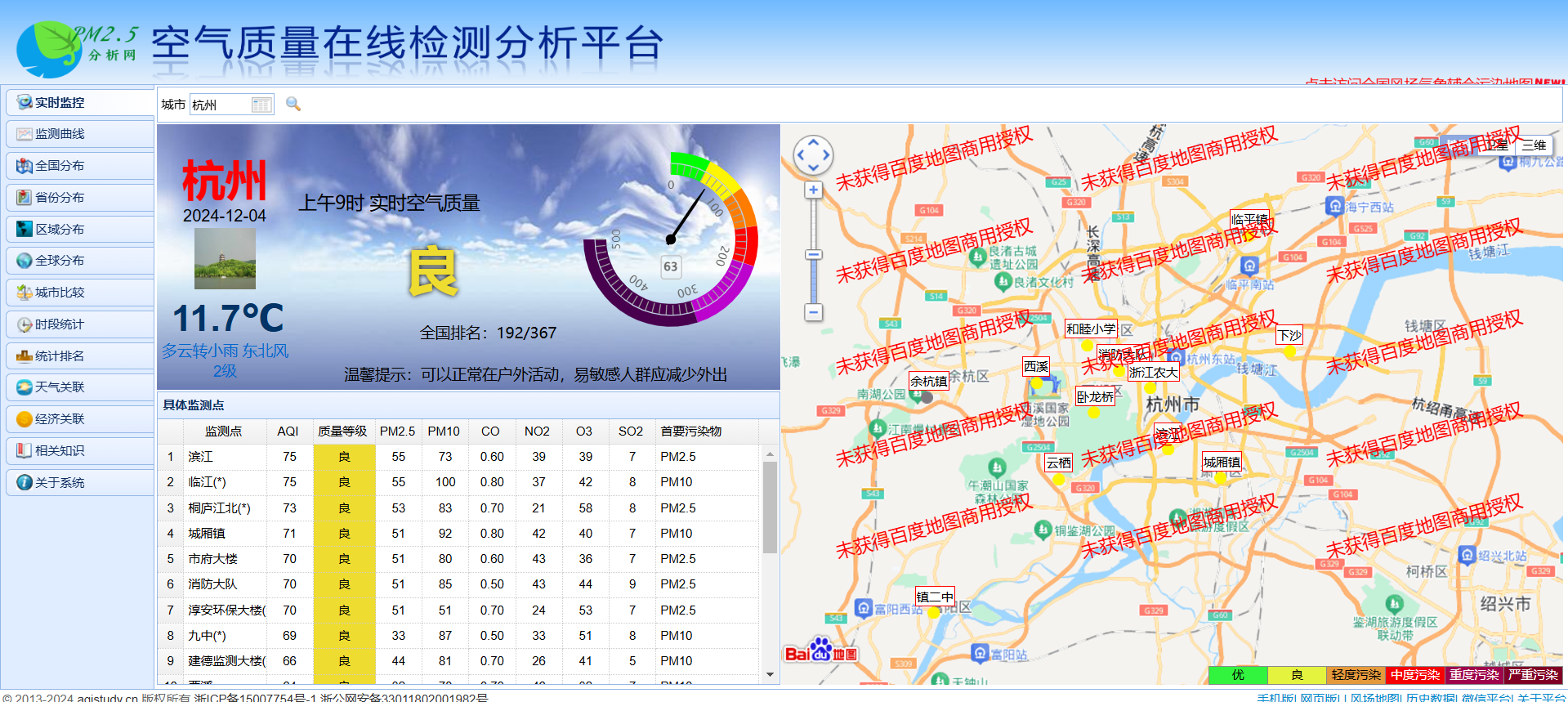Click the table scrollbar up arrow
The image size is (1568, 702).
pos(770,454)
